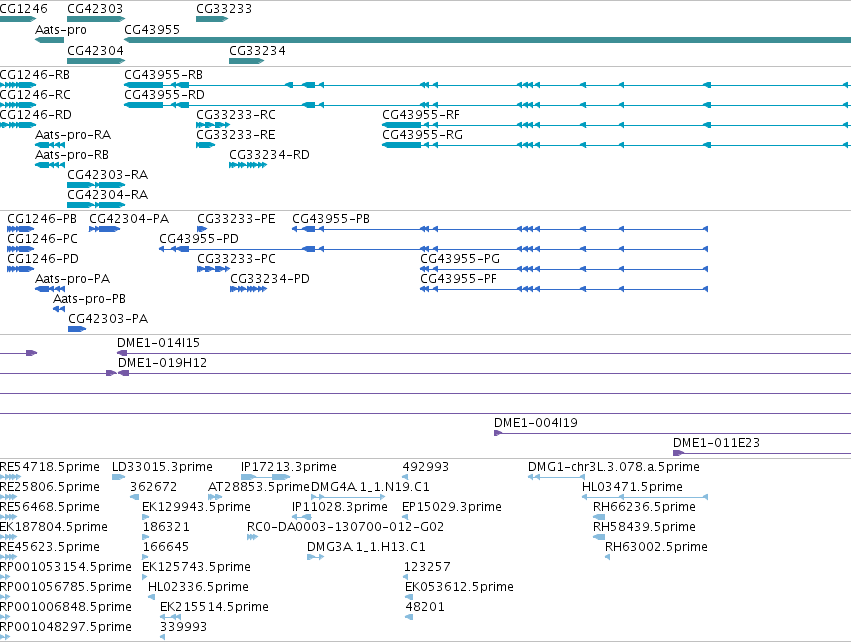Select protein Aats-pro-PB
Screen dimensions: 851x642
(x=90, y=299)
